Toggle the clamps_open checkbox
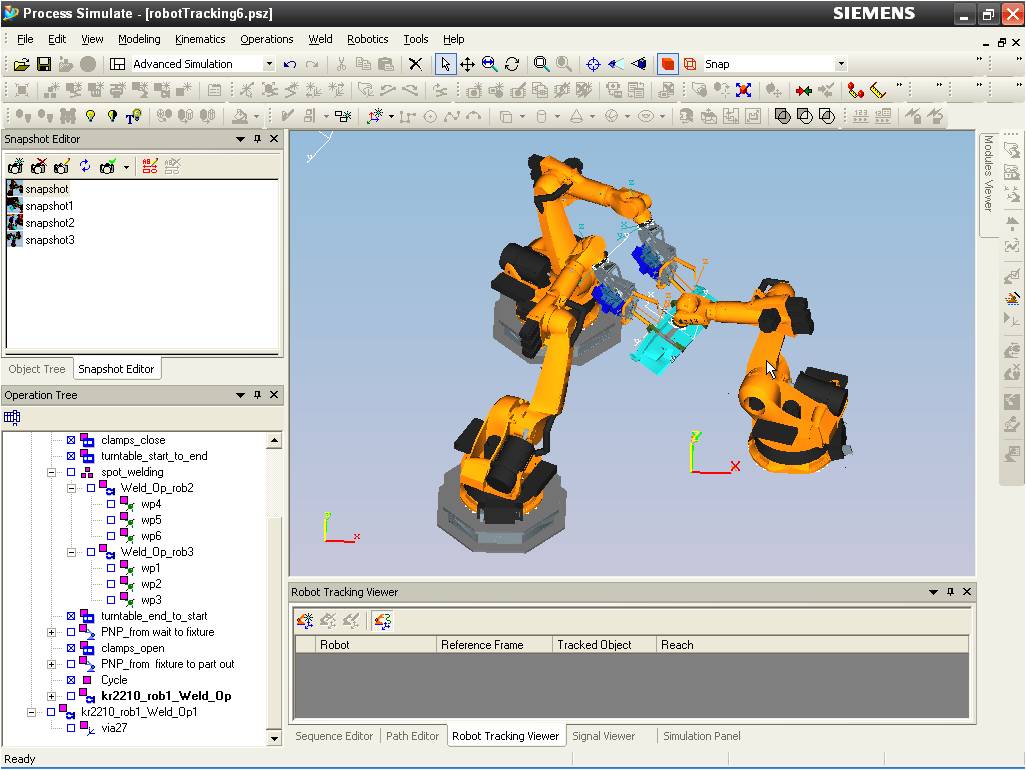Viewport: 1026px width, 770px height. pyautogui.click(x=71, y=648)
